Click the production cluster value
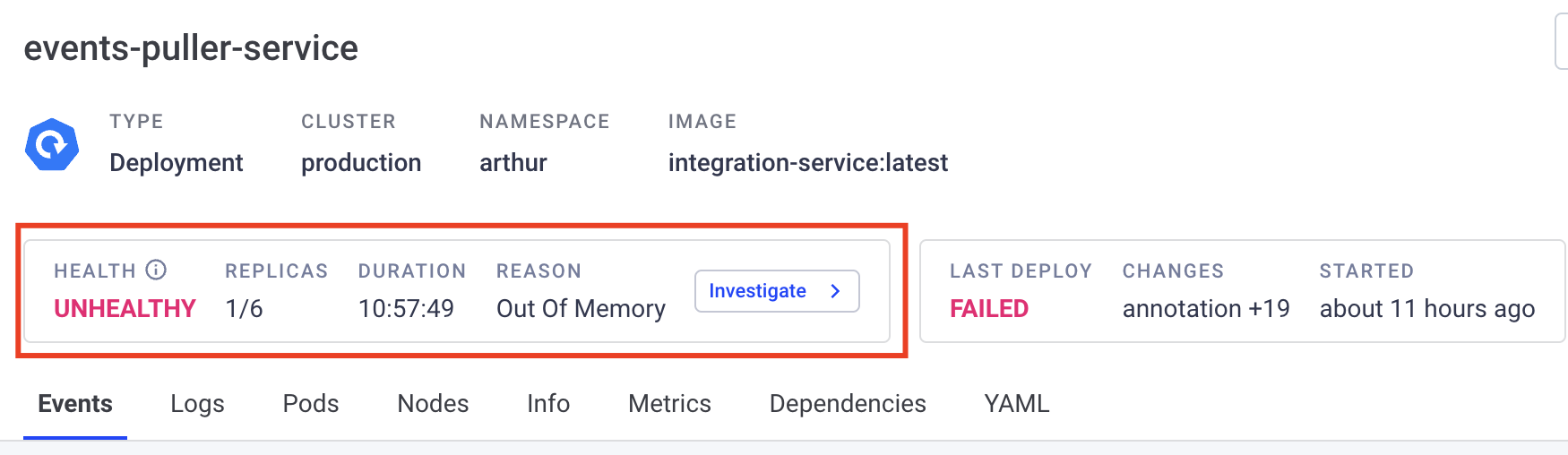The image size is (1568, 455). pyautogui.click(x=361, y=163)
